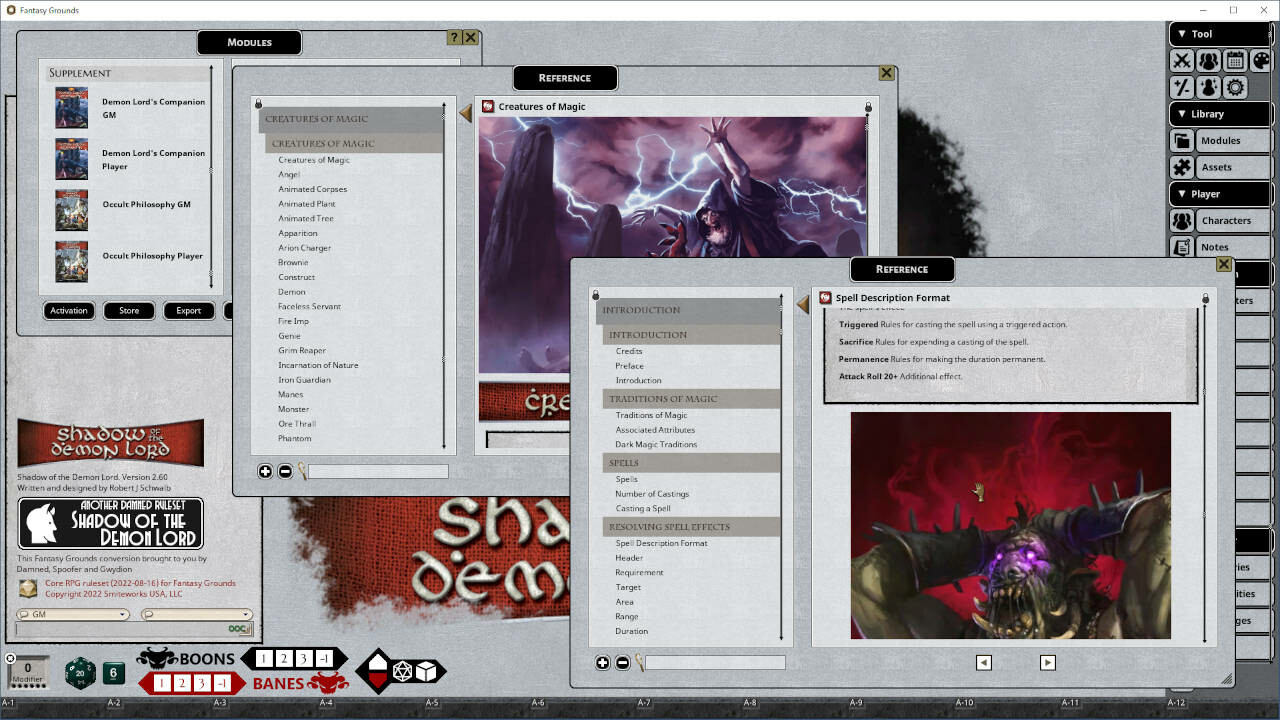Toggle the Boons -1 button

click(x=324, y=659)
